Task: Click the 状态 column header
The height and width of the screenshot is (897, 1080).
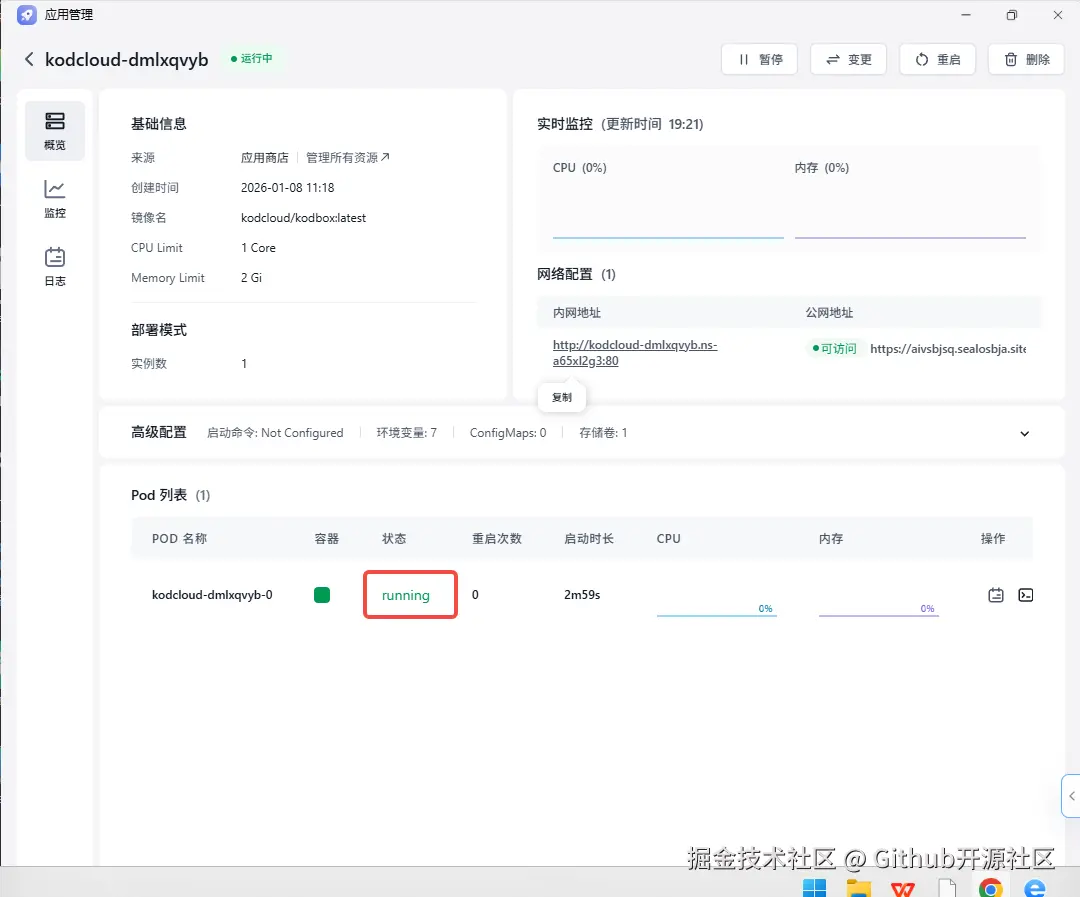Action: pos(394,539)
